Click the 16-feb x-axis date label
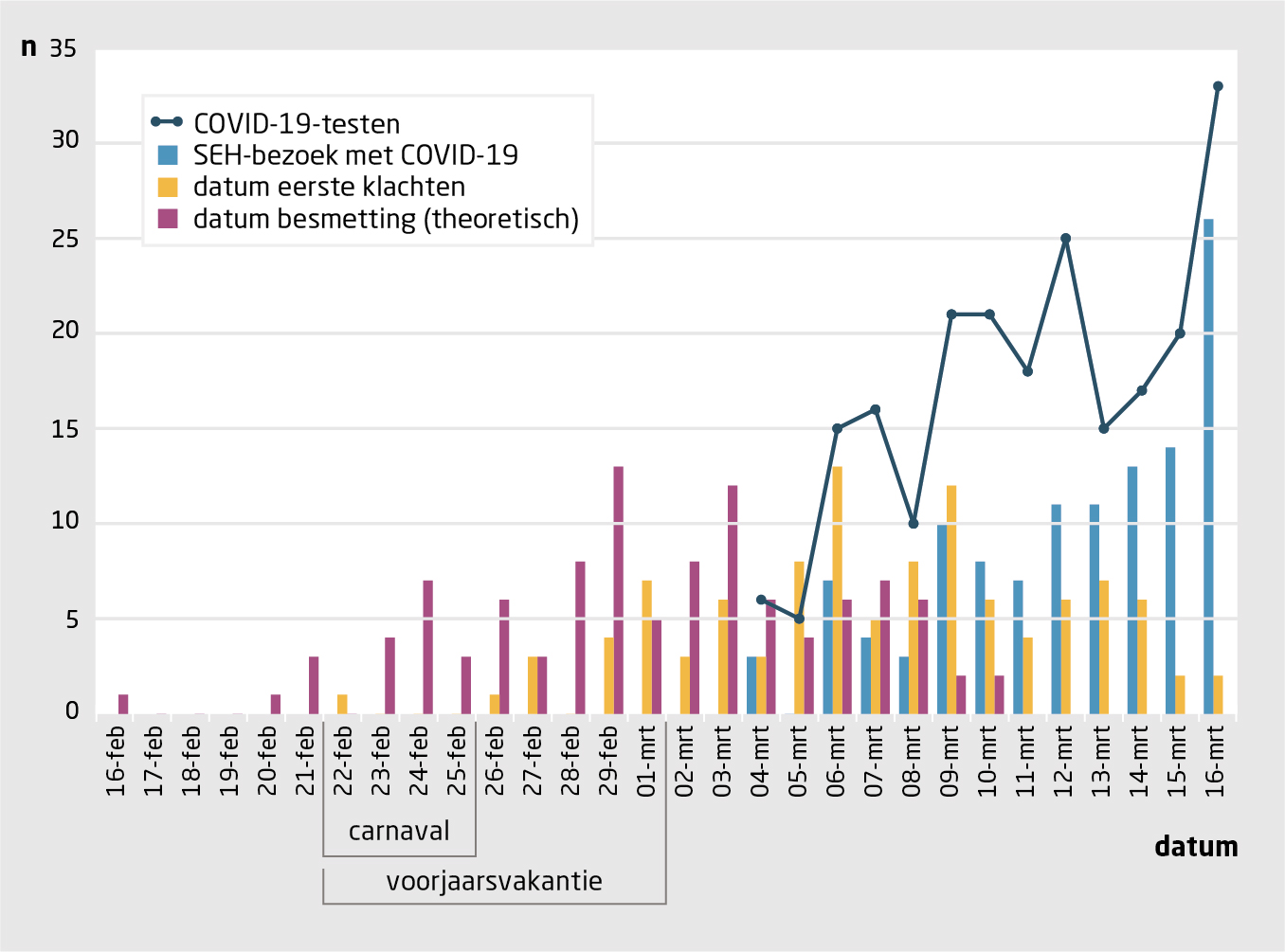 click(116, 761)
